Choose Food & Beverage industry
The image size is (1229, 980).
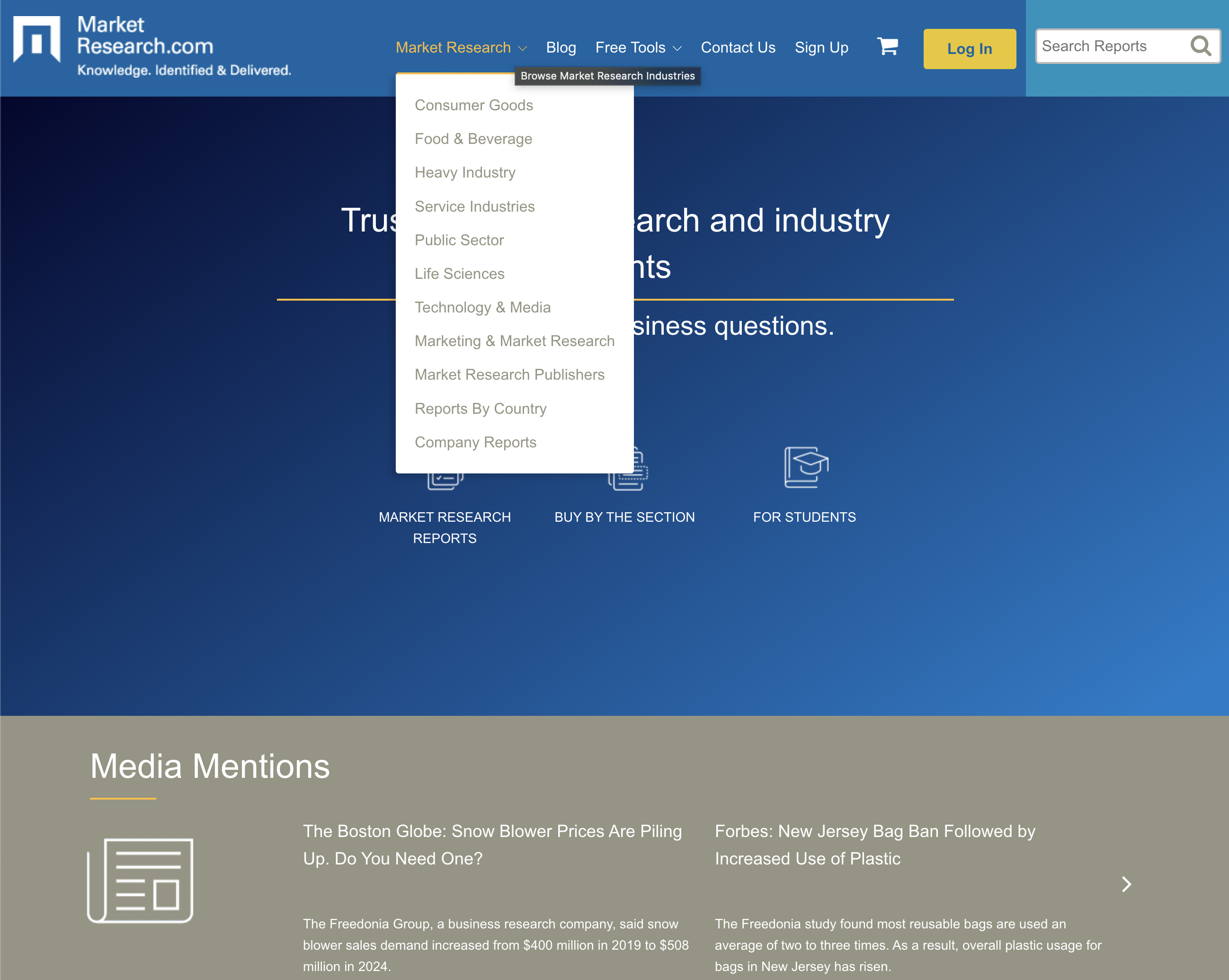click(x=473, y=139)
